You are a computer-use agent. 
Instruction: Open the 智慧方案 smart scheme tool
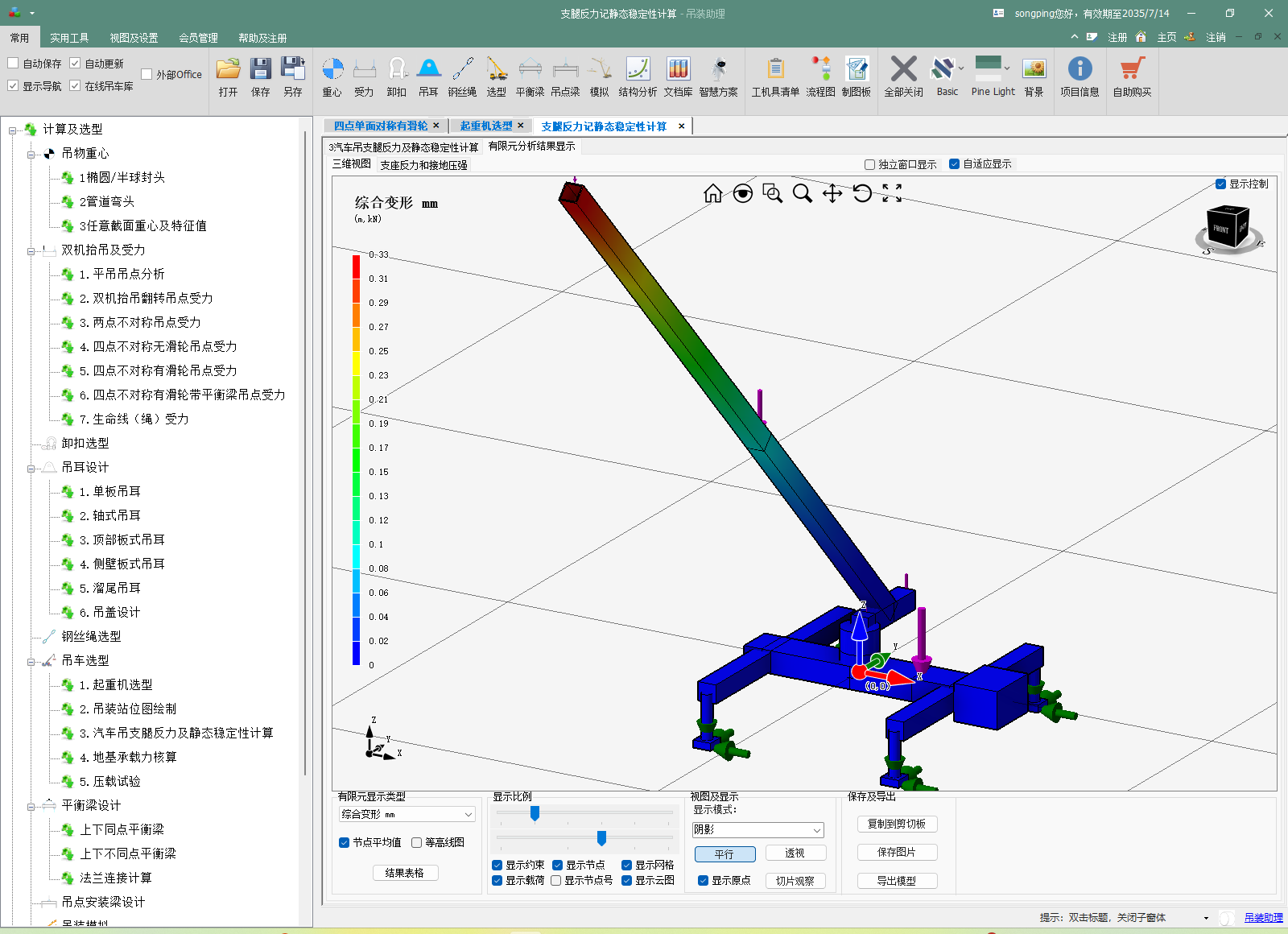point(719,77)
